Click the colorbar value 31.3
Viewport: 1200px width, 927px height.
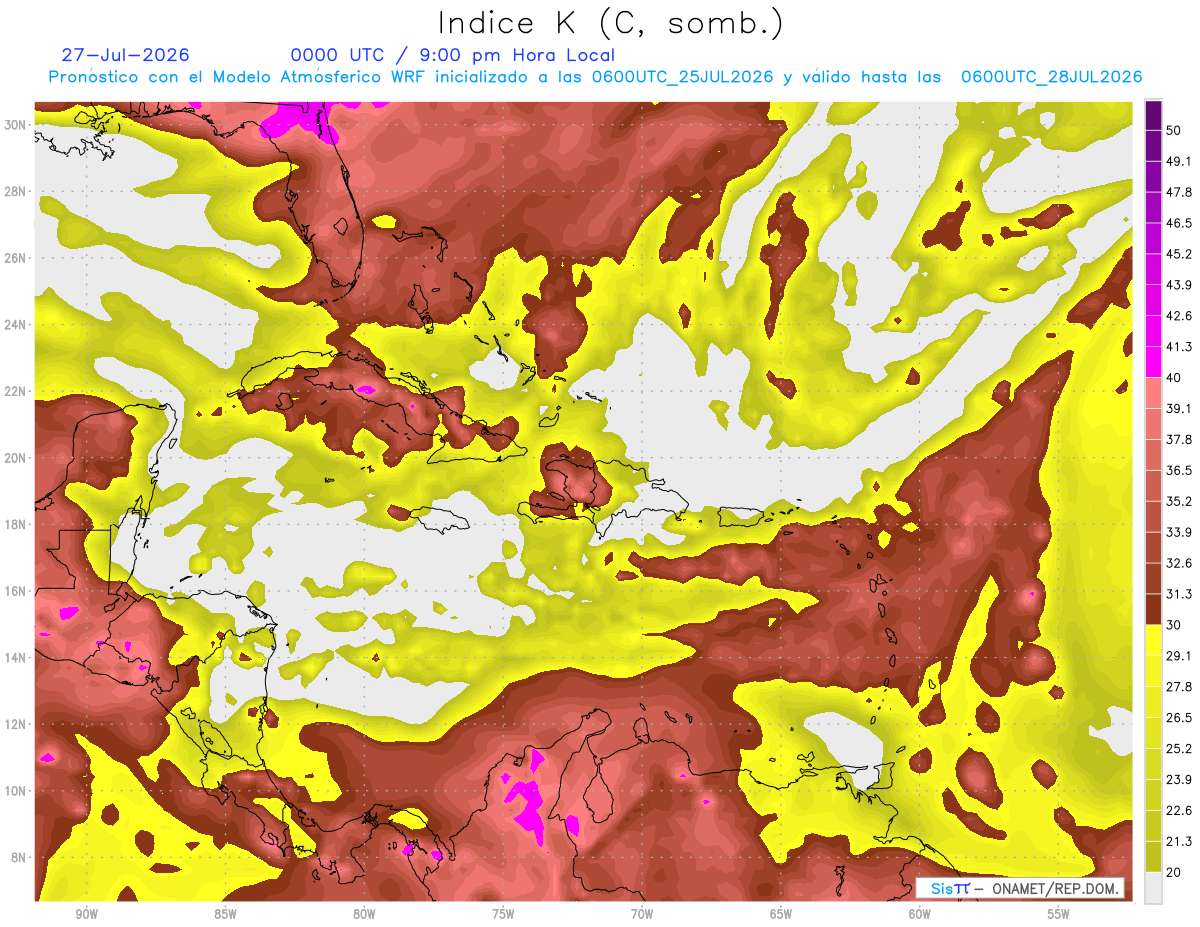click(x=1179, y=594)
